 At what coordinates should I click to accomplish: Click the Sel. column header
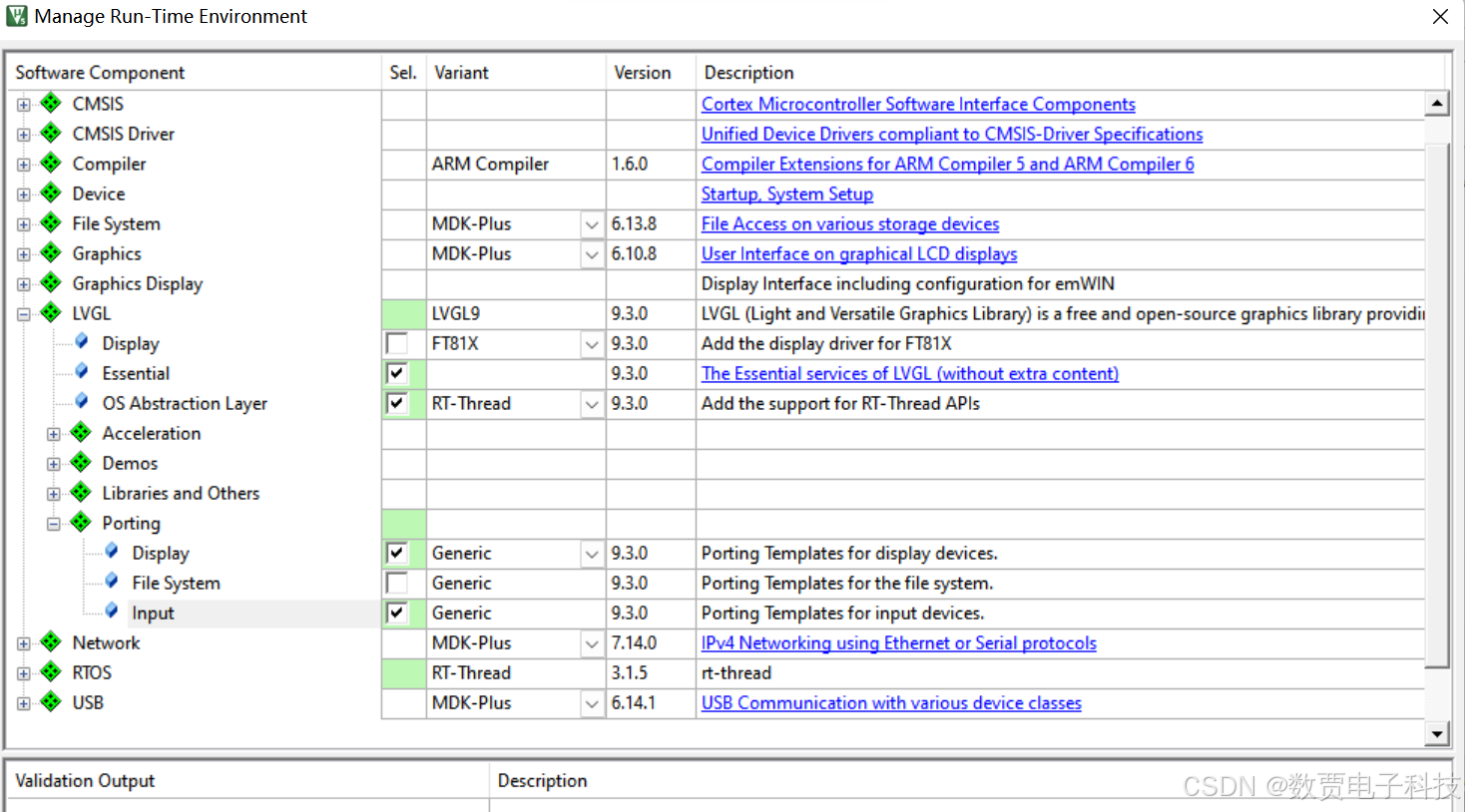coord(403,73)
